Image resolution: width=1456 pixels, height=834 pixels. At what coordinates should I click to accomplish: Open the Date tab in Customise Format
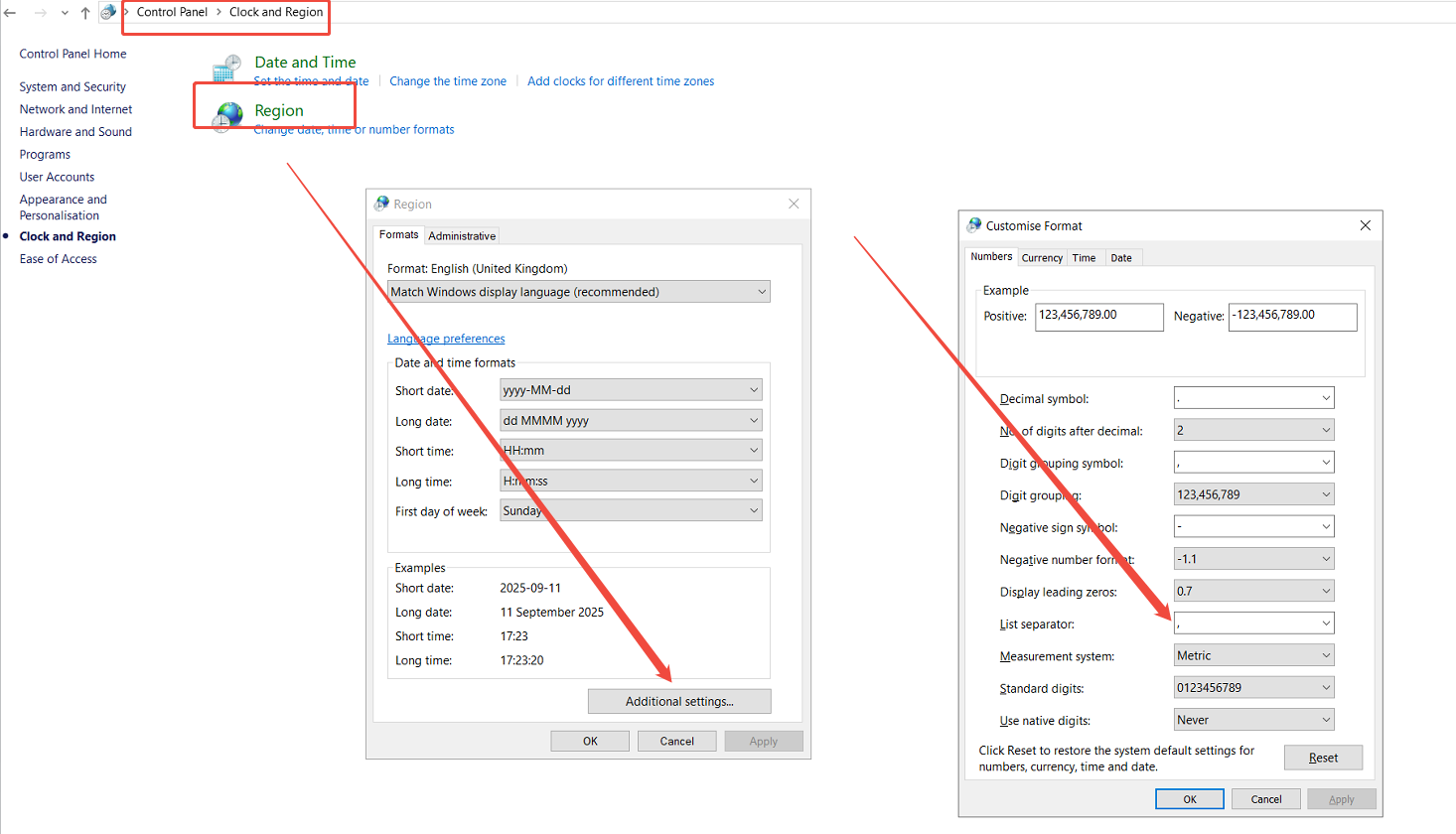1121,258
